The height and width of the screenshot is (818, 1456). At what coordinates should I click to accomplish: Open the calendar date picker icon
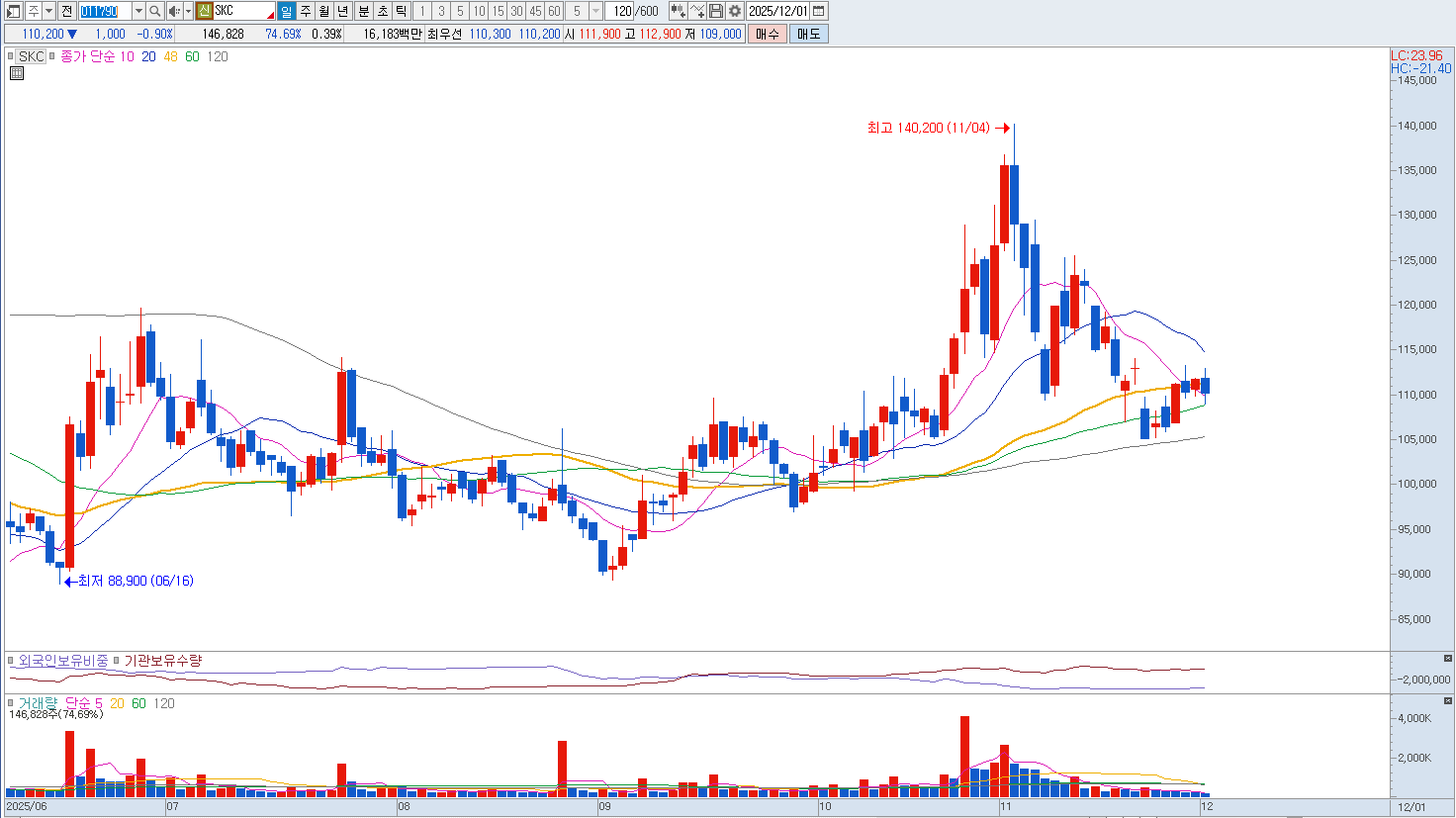coord(819,11)
